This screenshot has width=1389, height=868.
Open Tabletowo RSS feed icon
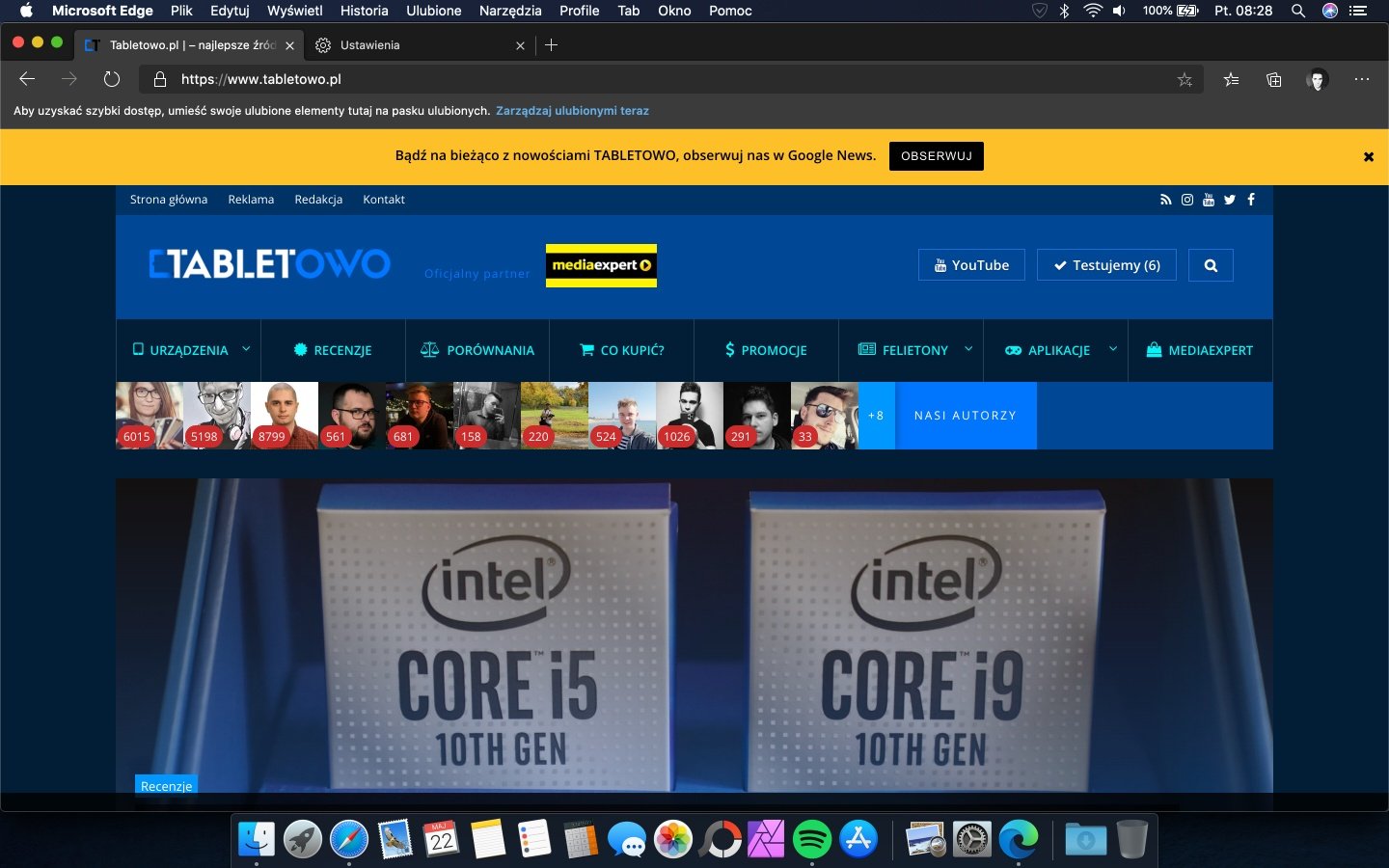[x=1165, y=200]
